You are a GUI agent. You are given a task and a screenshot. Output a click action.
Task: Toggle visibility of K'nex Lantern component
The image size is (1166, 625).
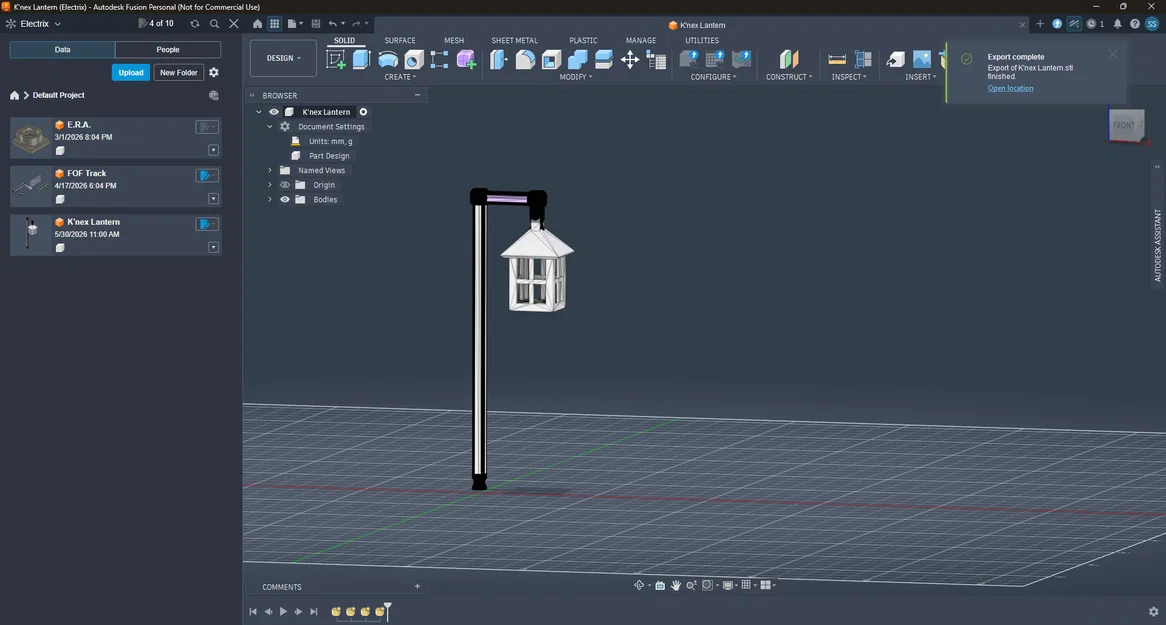(274, 112)
